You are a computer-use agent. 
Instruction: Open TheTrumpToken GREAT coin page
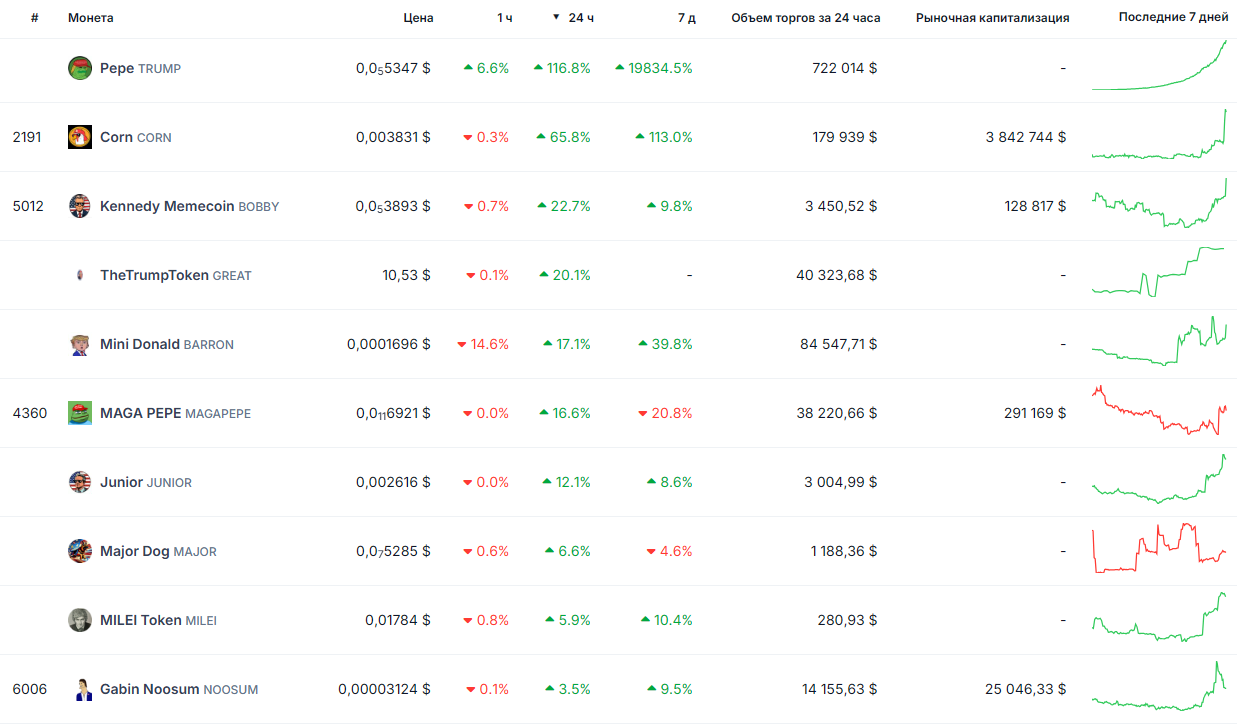pos(176,275)
